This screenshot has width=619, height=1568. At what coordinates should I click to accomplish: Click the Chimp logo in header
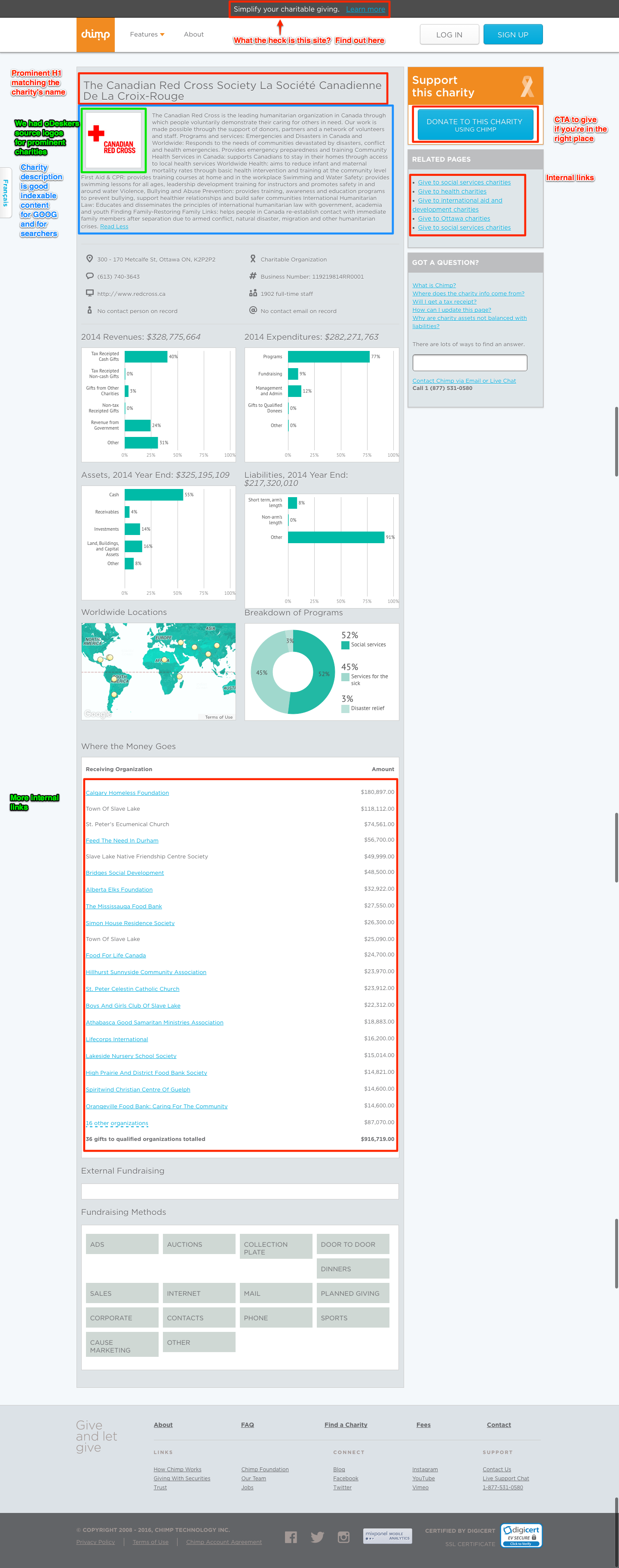click(95, 35)
